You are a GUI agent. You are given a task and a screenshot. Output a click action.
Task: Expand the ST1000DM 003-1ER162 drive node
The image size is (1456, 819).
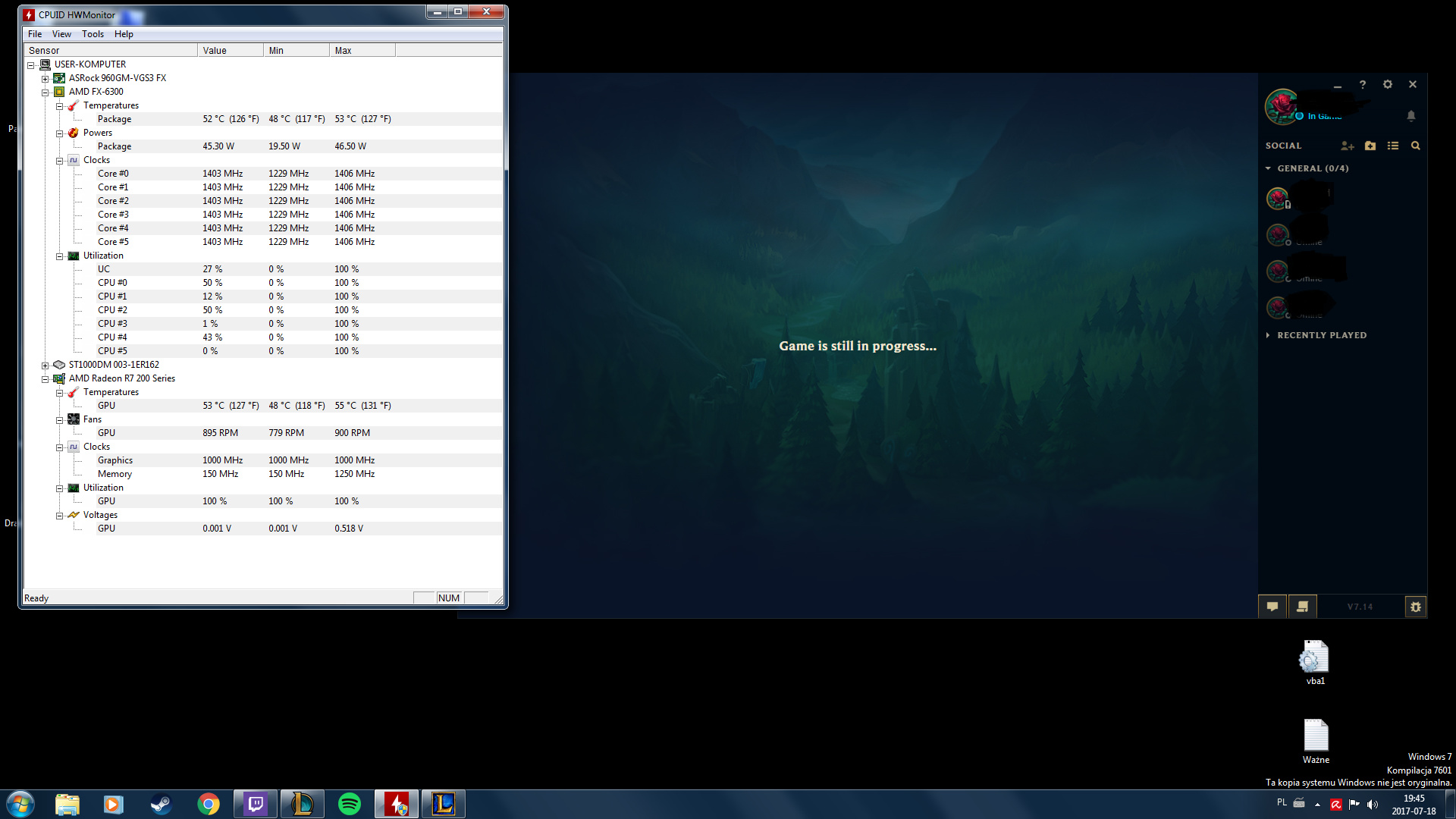(45, 366)
